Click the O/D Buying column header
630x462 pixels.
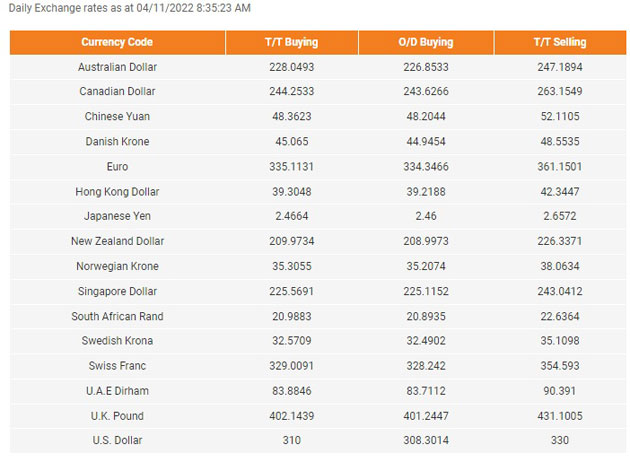(426, 42)
